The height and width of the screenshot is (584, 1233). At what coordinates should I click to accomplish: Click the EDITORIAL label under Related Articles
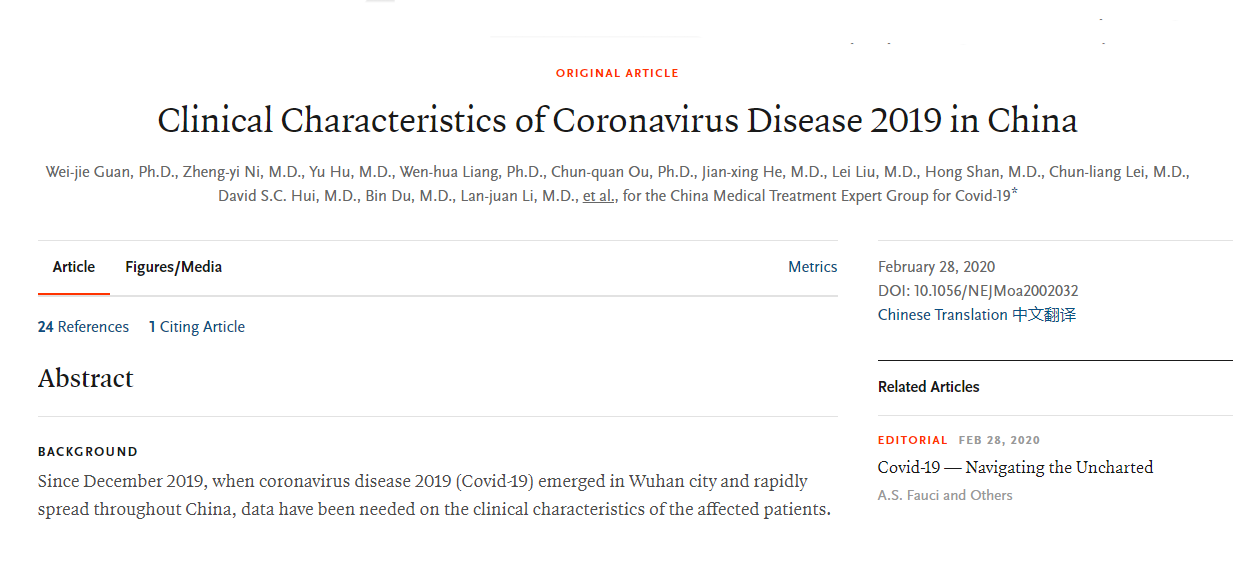[x=912, y=440]
